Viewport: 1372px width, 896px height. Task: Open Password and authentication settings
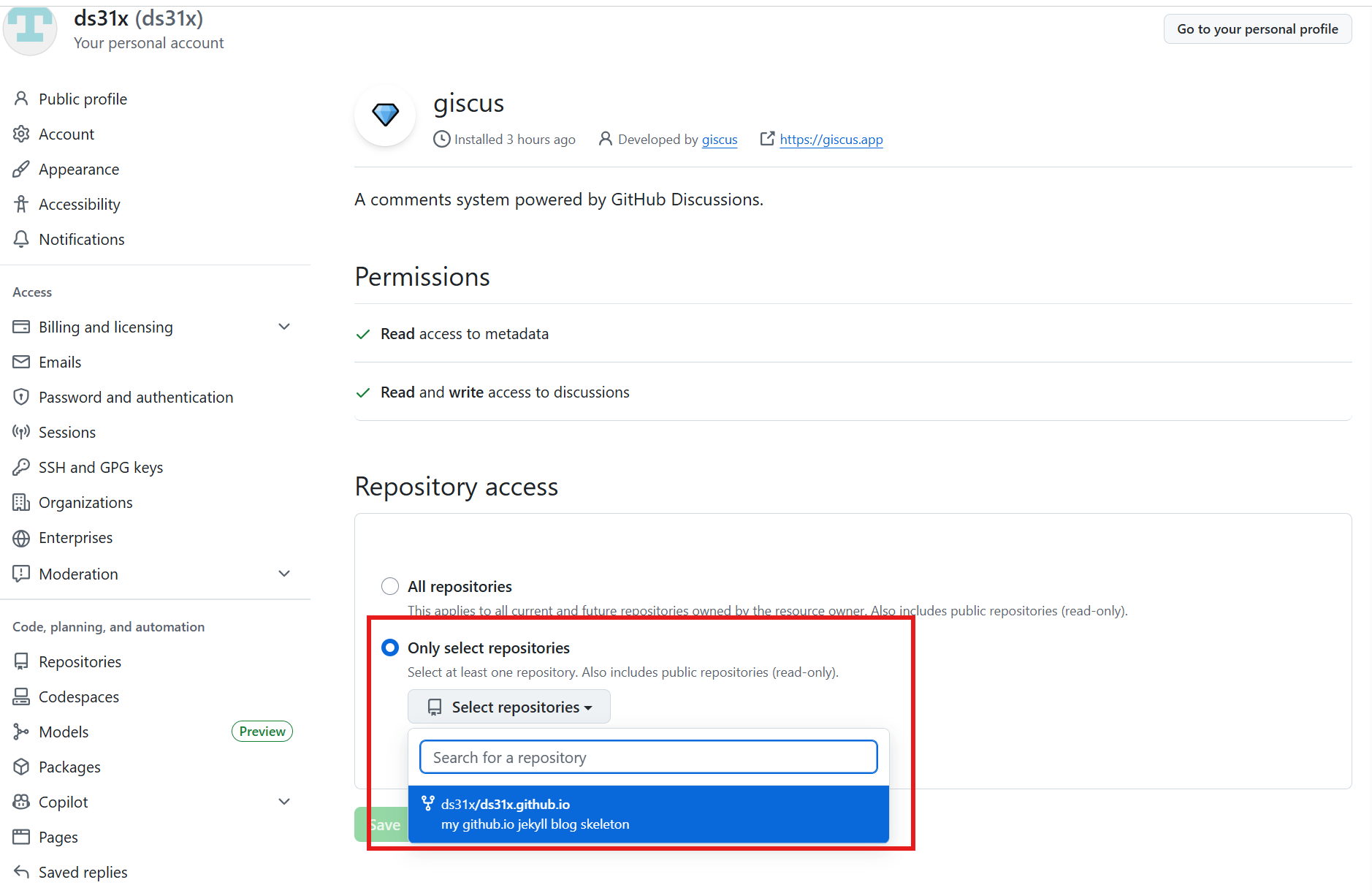(136, 397)
